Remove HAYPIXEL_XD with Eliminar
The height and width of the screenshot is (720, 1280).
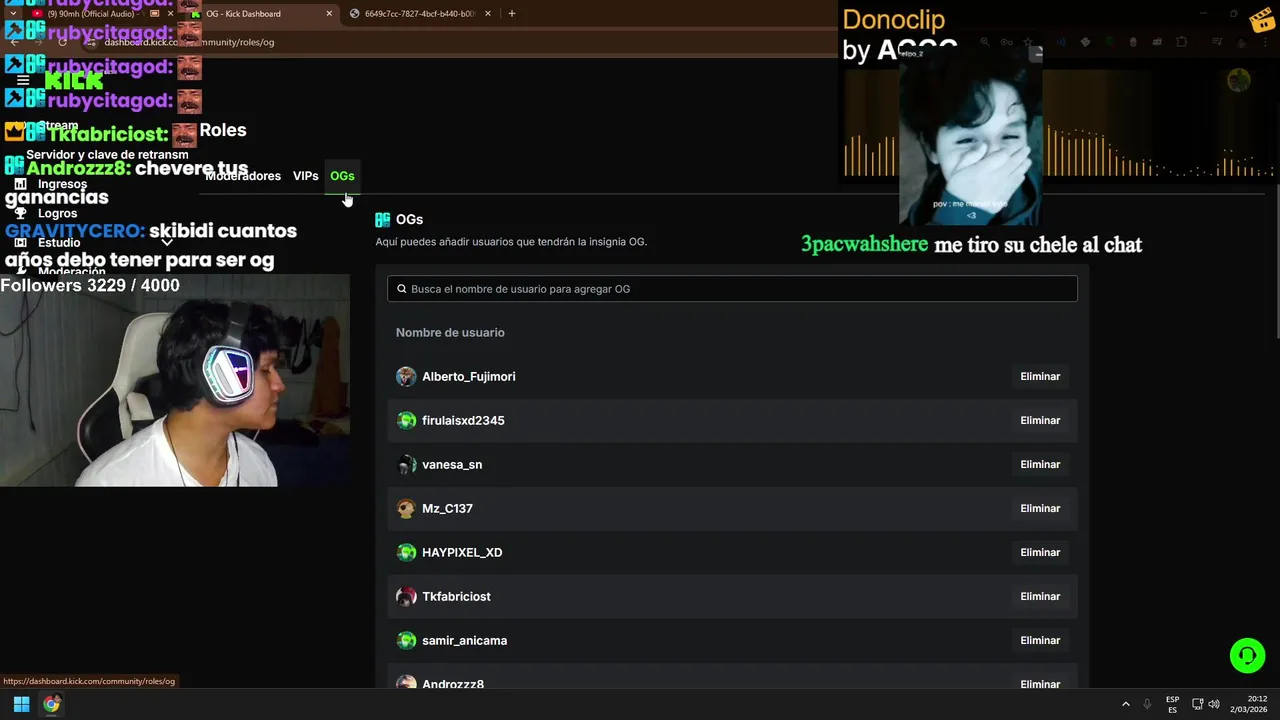pos(1040,552)
